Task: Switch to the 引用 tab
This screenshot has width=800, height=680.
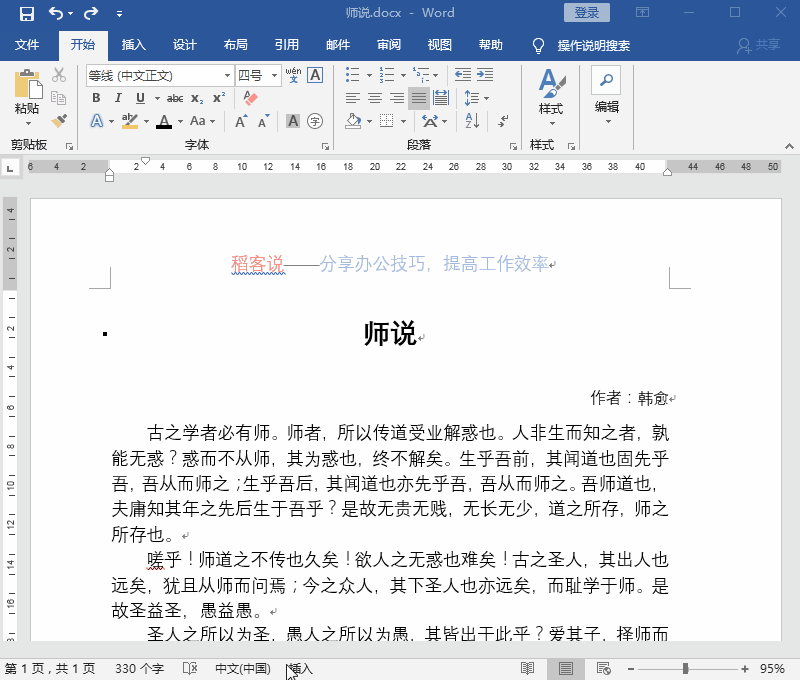Action: (x=287, y=45)
